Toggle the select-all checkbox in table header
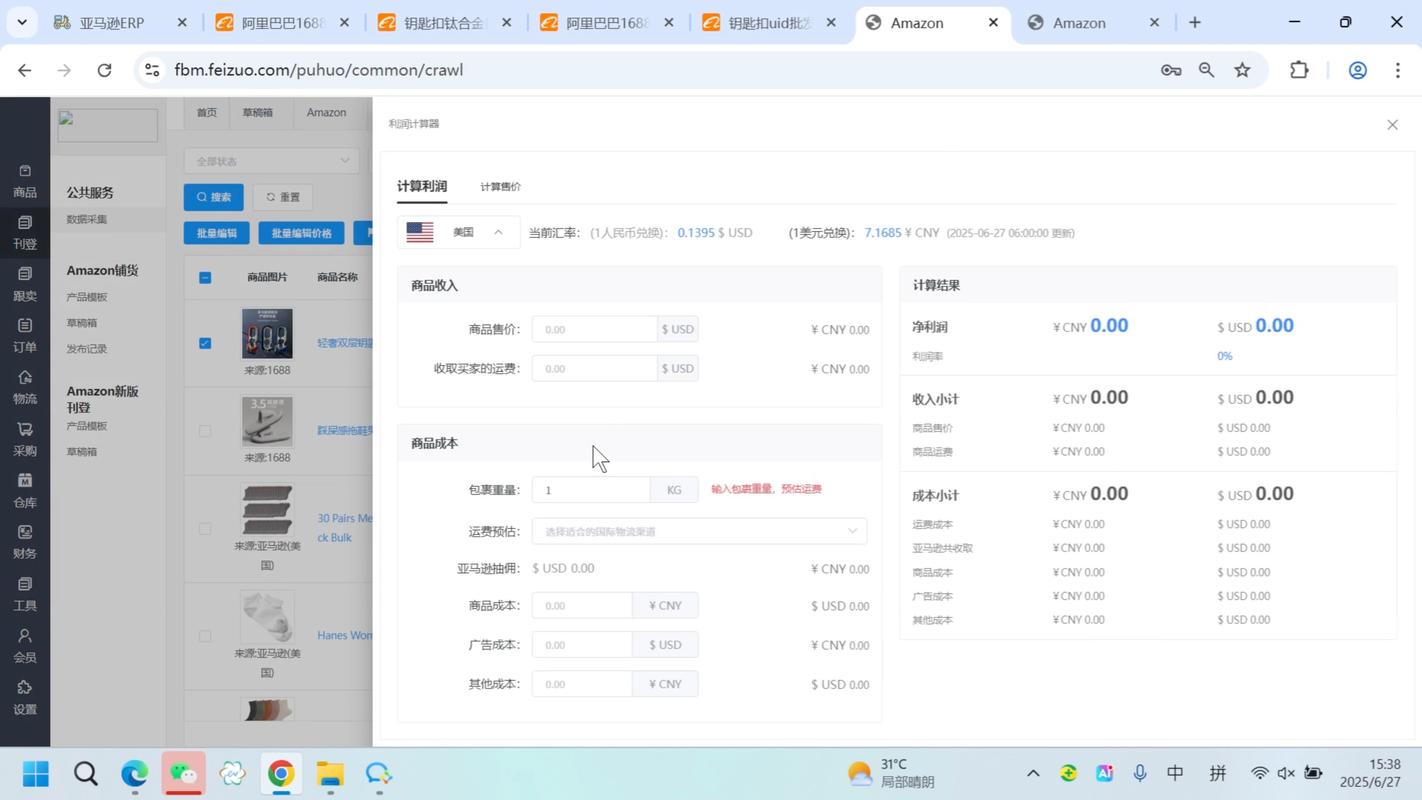 pos(205,277)
